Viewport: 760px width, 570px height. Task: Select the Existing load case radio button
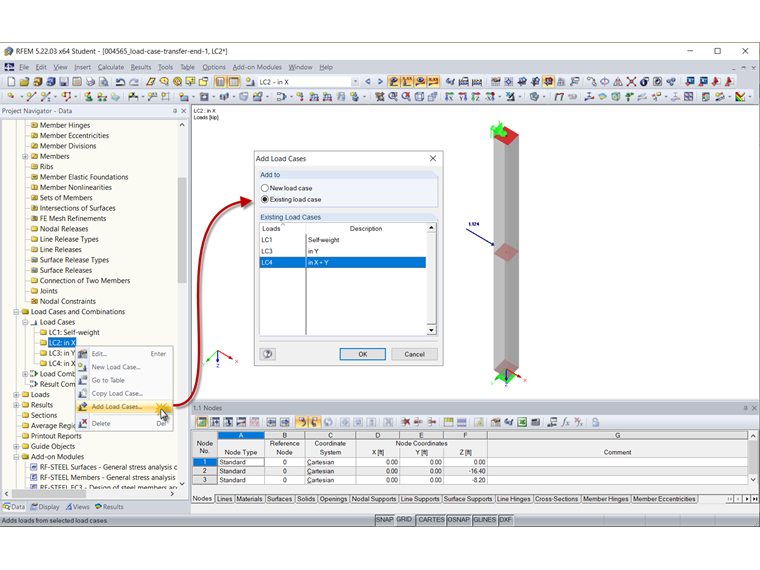point(265,199)
